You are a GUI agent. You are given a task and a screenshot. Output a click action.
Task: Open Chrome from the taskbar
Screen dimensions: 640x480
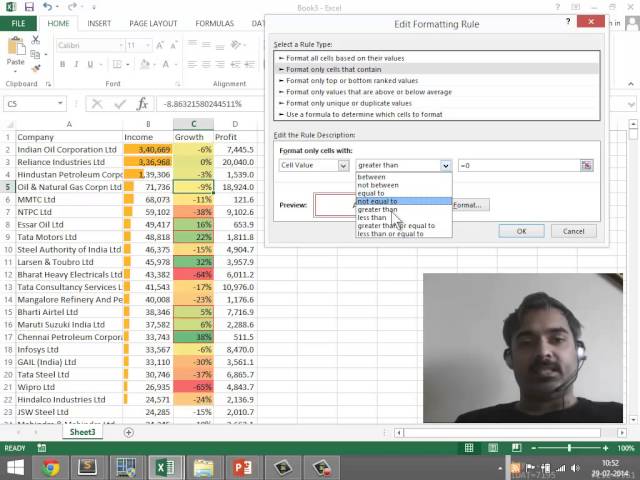click(51, 467)
